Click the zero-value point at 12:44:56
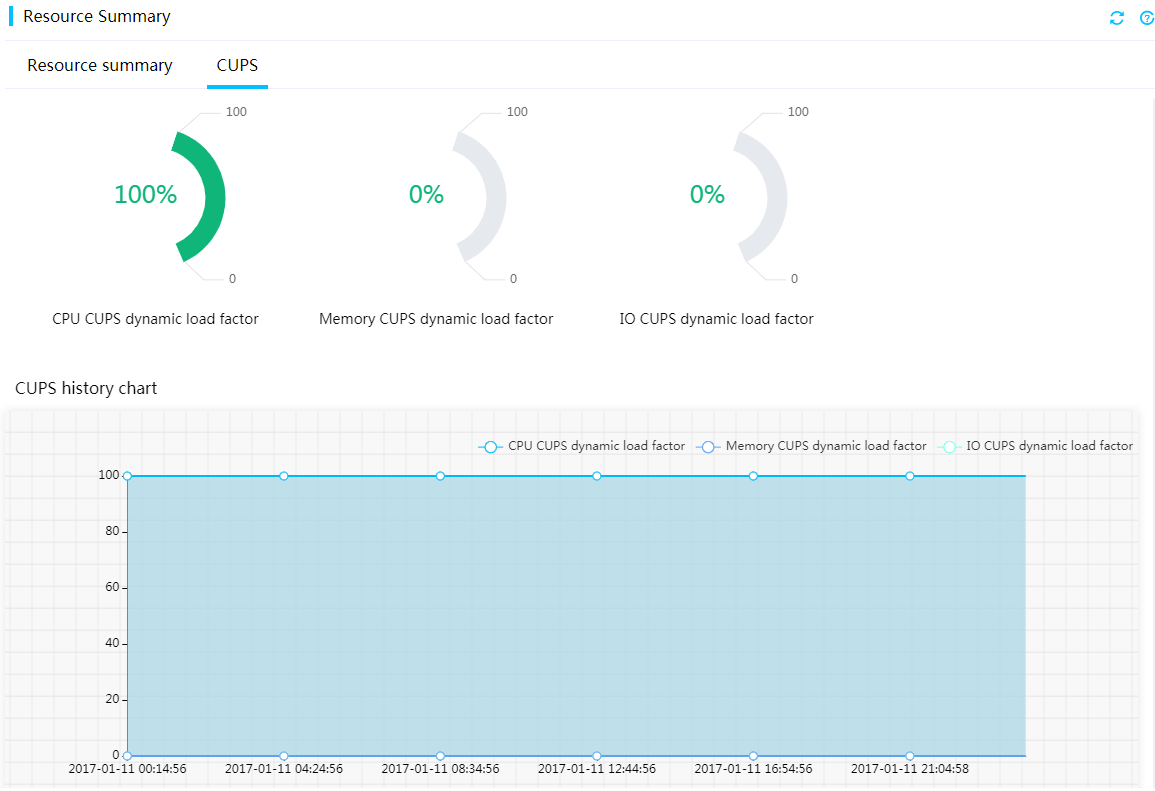1155x791 pixels. point(597,756)
